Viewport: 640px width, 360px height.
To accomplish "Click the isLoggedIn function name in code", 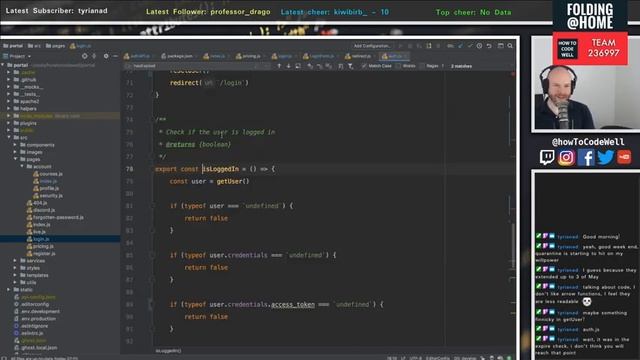I will pyautogui.click(x=220, y=169).
